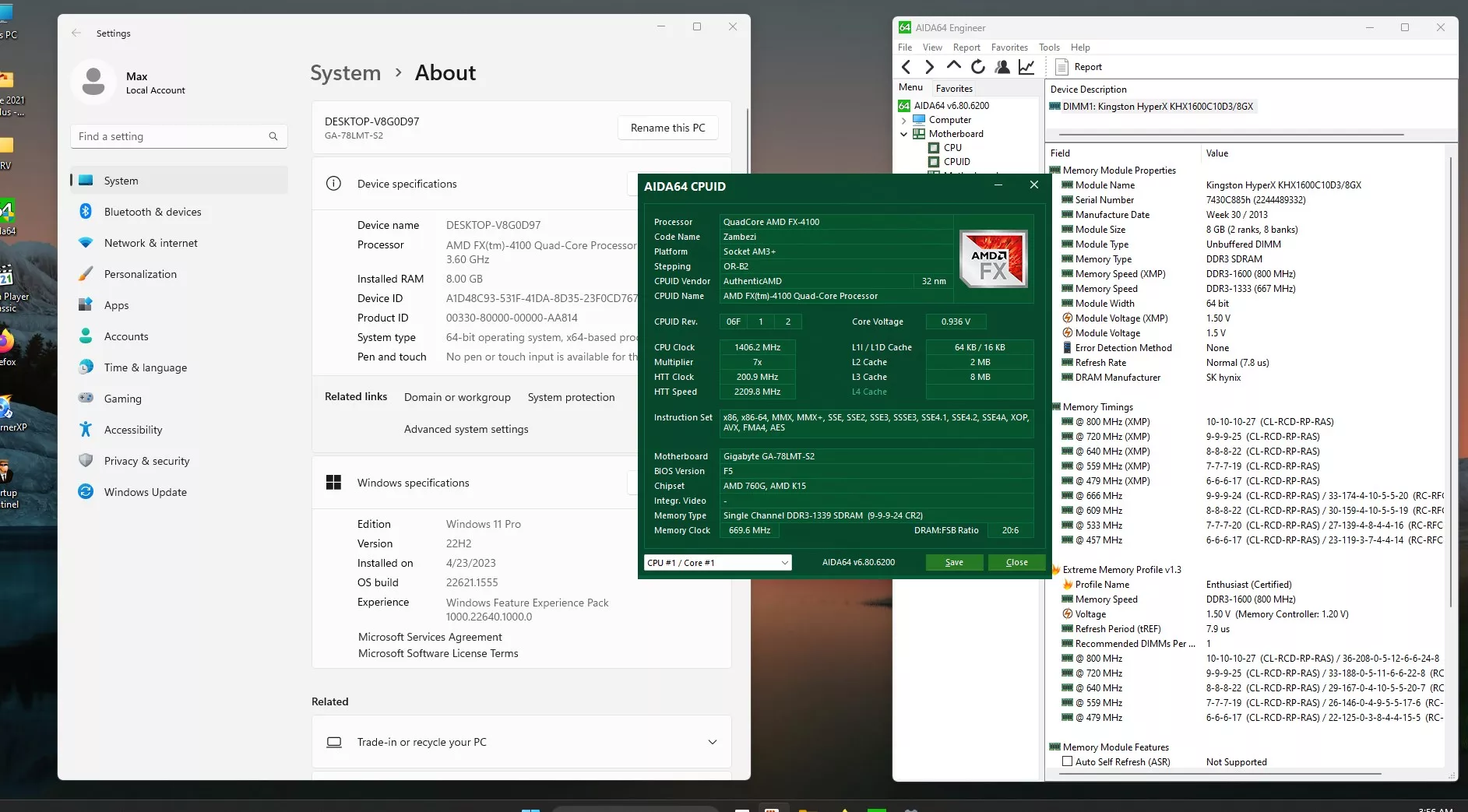Toggle Auto Self Refresh (ASR) checkbox
The height and width of the screenshot is (812, 1468).
(1068, 762)
